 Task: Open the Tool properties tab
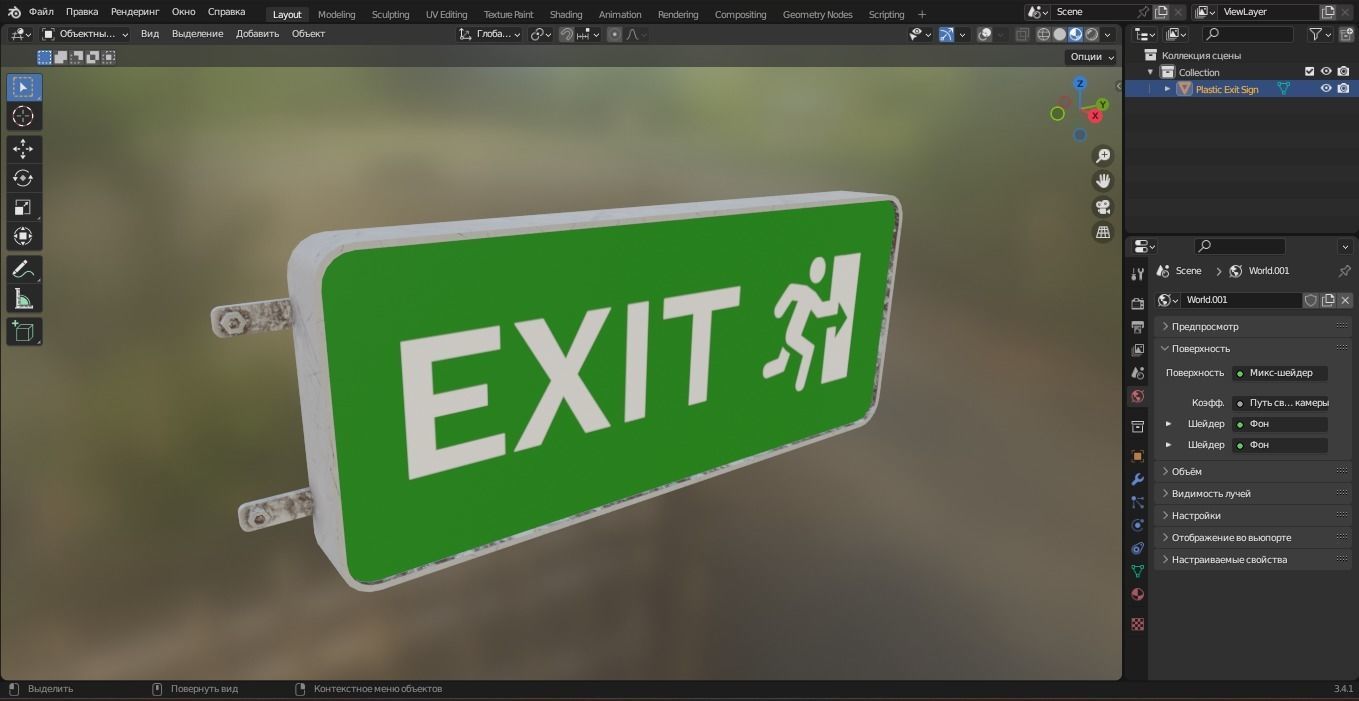point(1137,274)
